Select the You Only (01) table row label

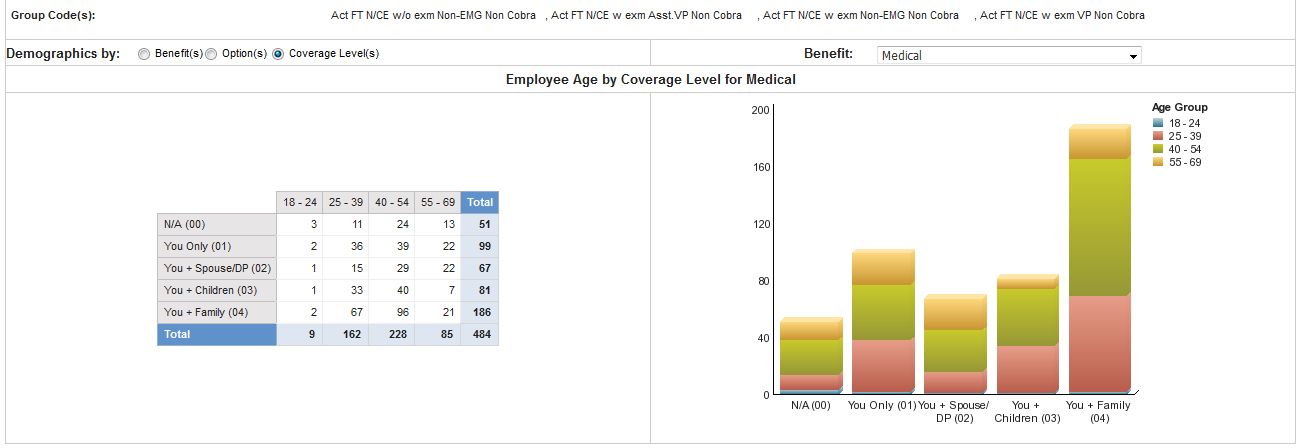click(x=216, y=246)
